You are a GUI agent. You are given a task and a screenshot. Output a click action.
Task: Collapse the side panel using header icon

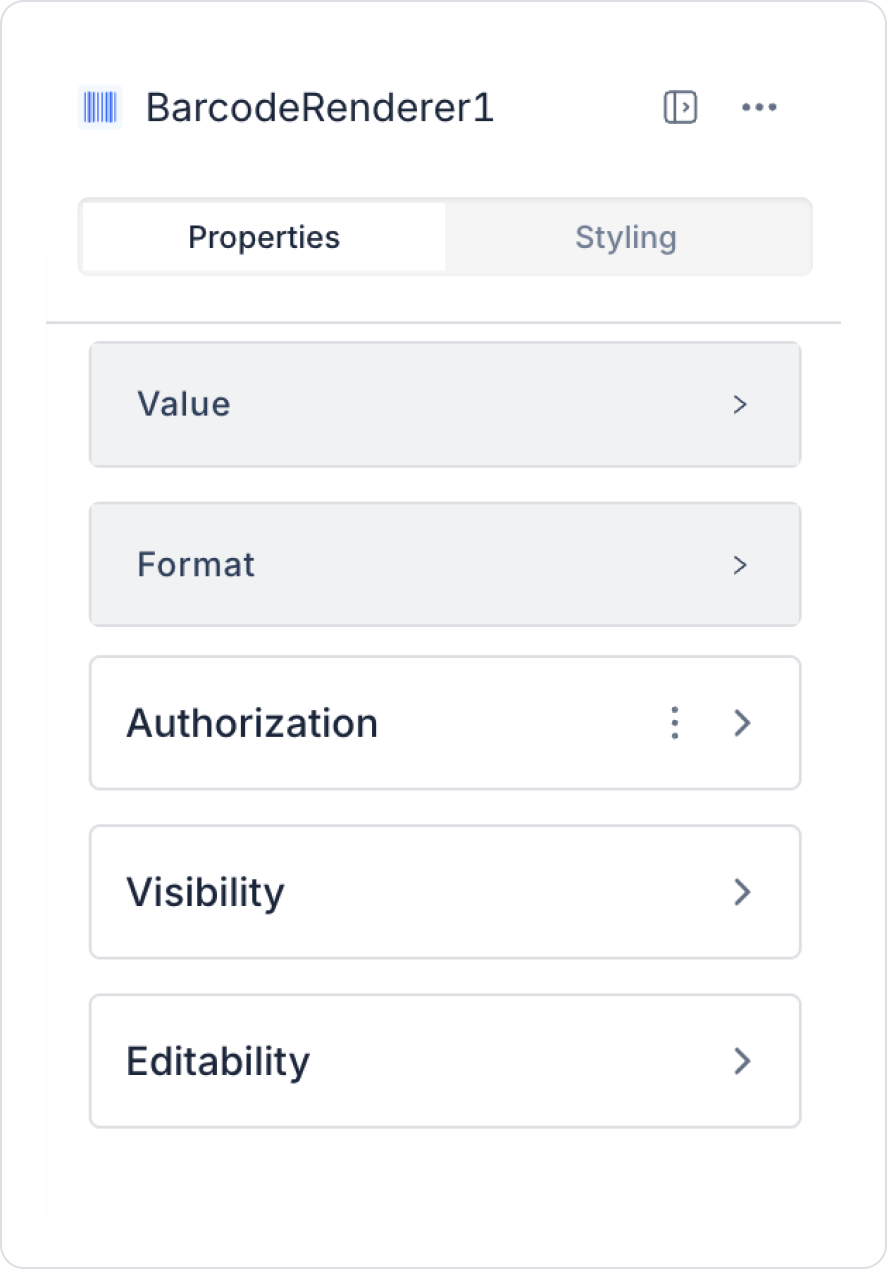click(x=680, y=107)
